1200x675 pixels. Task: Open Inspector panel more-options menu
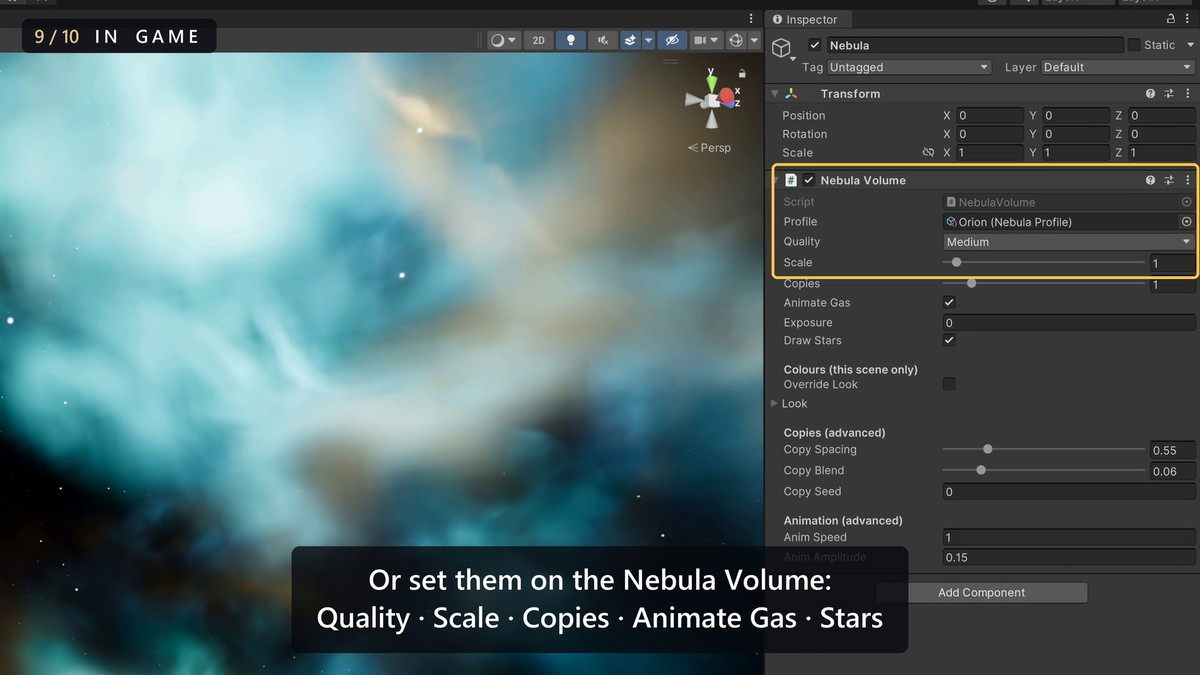[1188, 19]
